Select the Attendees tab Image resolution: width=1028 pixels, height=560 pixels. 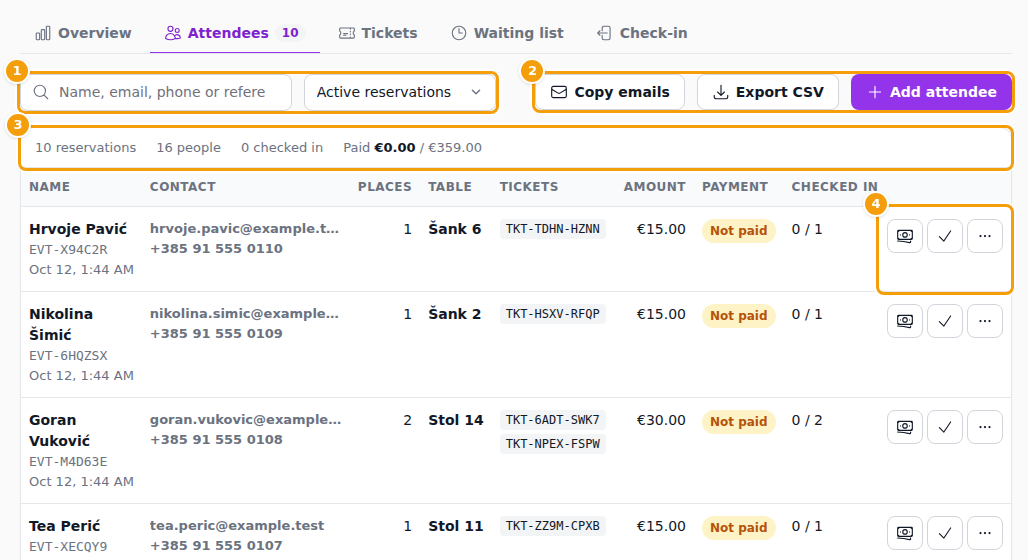[x=234, y=33]
